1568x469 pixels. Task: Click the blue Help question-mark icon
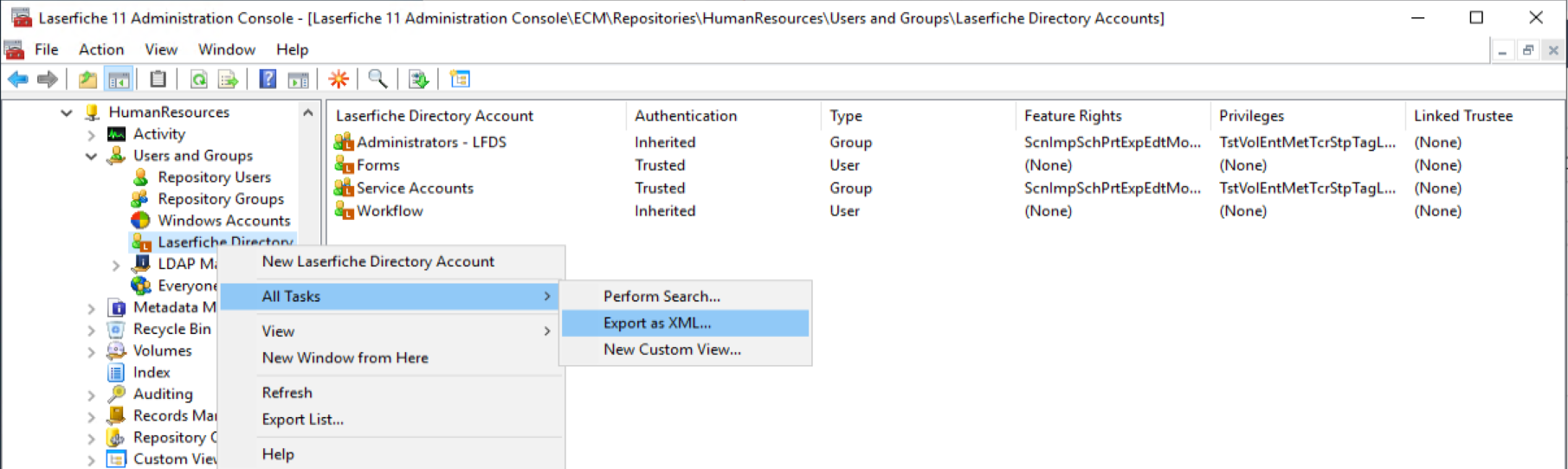268,80
